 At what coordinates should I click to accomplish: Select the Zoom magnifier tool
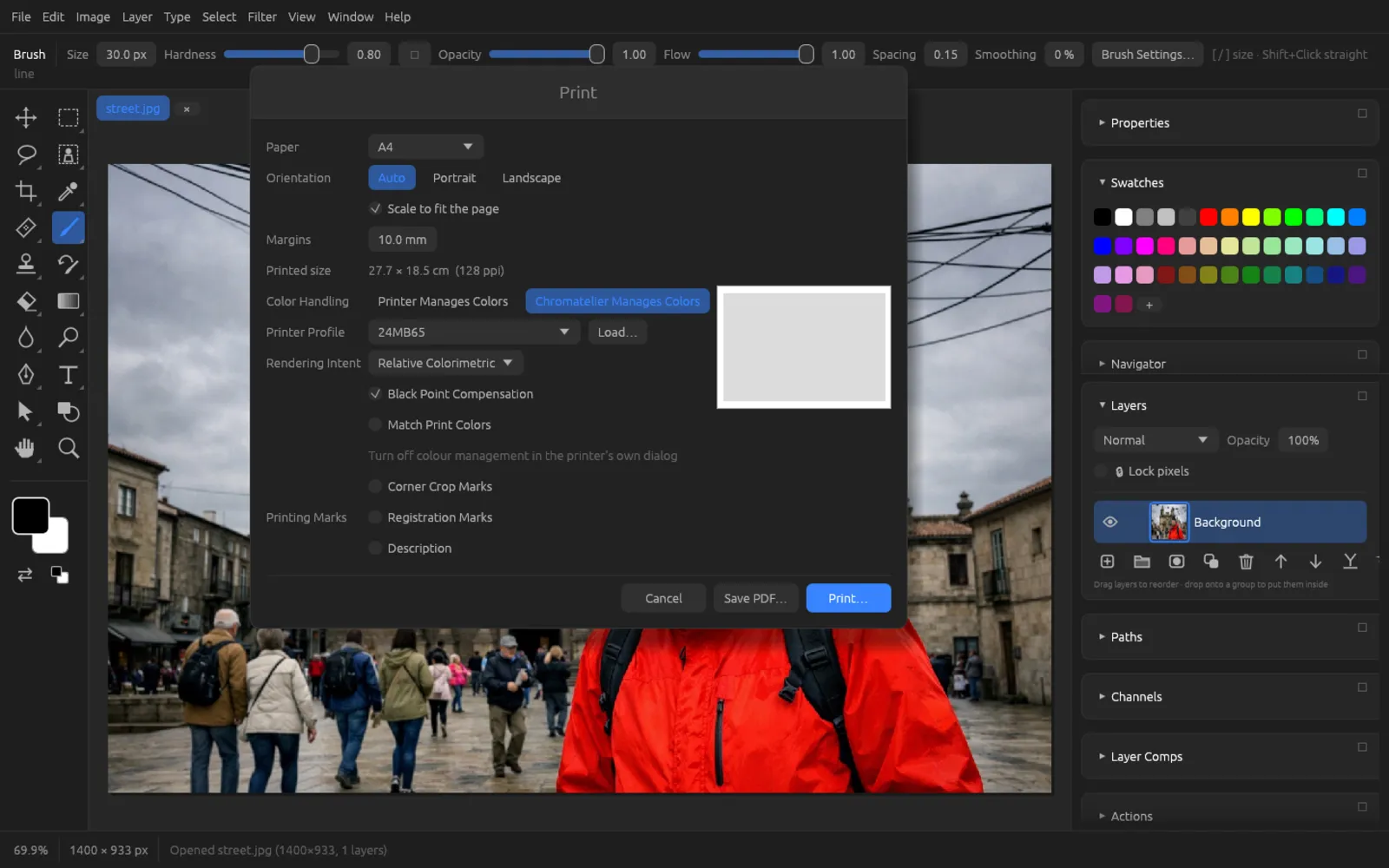[x=69, y=448]
